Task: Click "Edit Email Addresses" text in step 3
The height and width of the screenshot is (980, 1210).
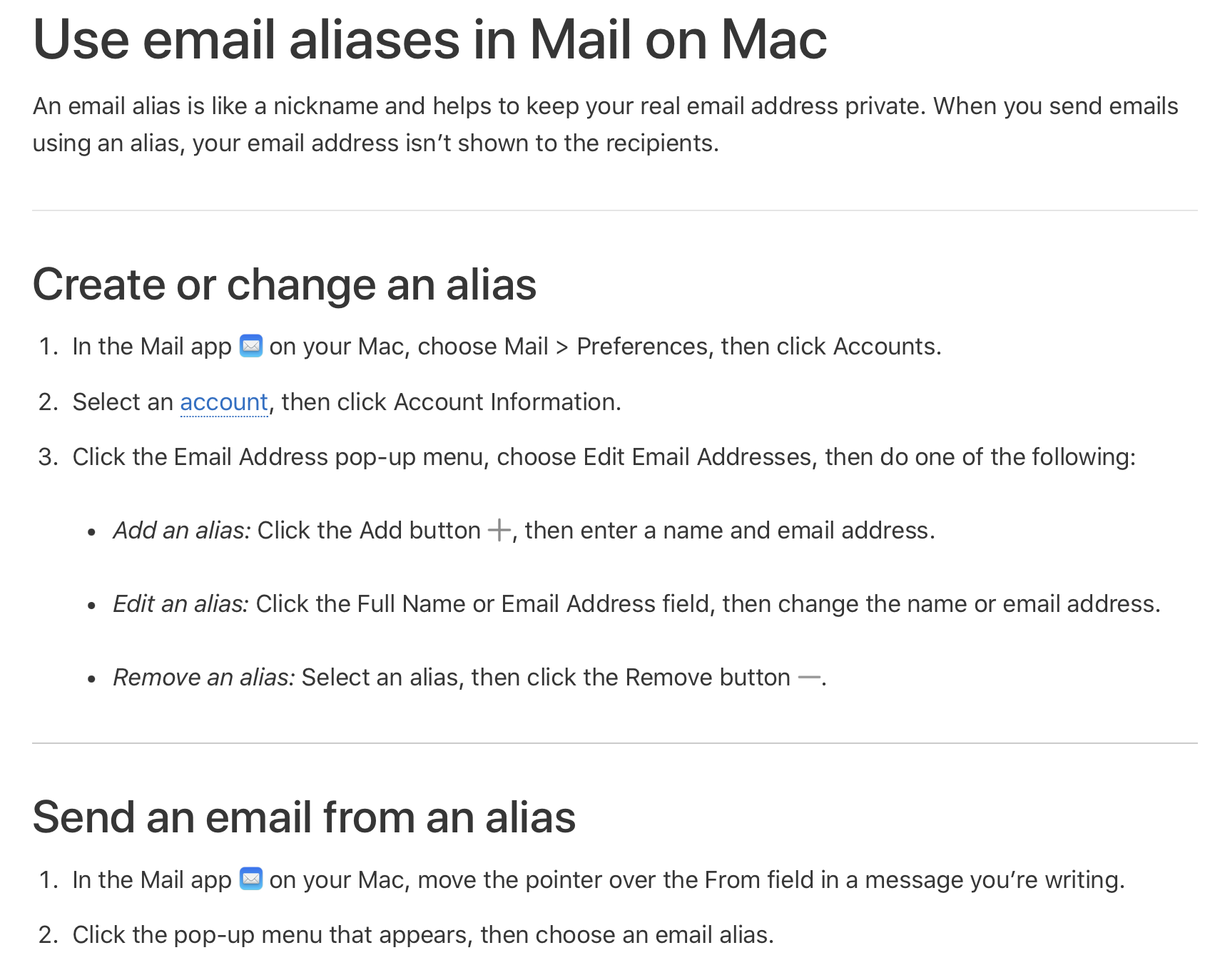Action: pos(697,457)
